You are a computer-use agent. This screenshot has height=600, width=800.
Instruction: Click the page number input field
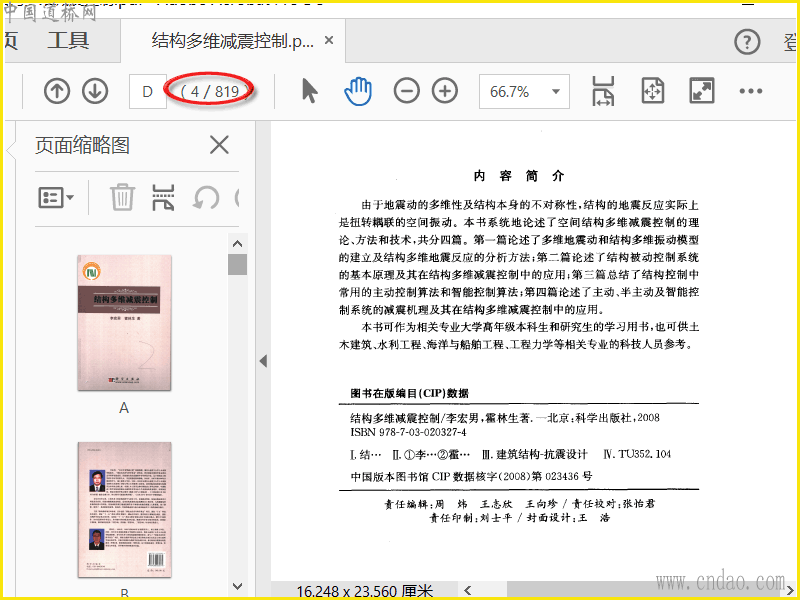(147, 91)
